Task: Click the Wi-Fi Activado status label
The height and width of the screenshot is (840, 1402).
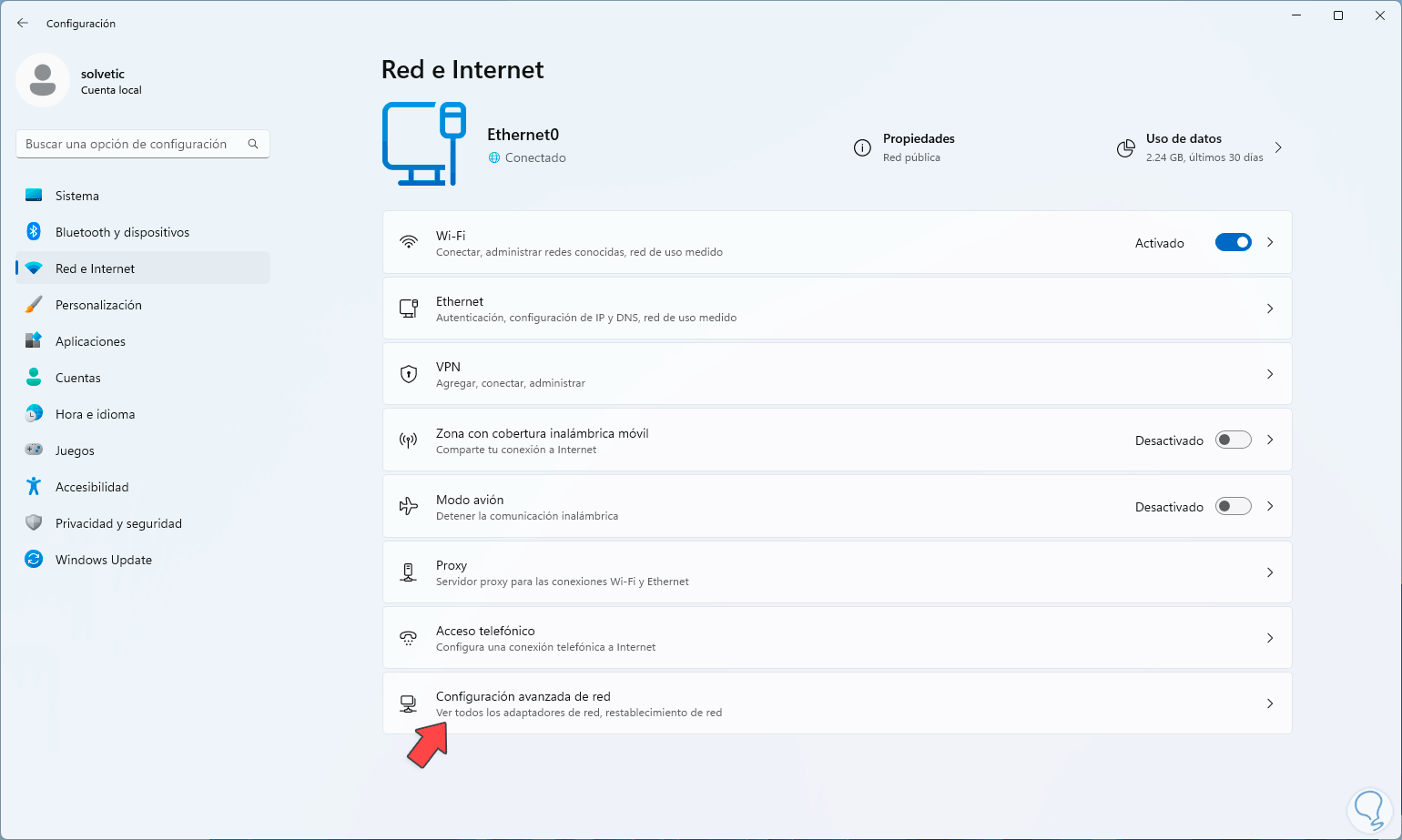Action: click(x=1160, y=243)
